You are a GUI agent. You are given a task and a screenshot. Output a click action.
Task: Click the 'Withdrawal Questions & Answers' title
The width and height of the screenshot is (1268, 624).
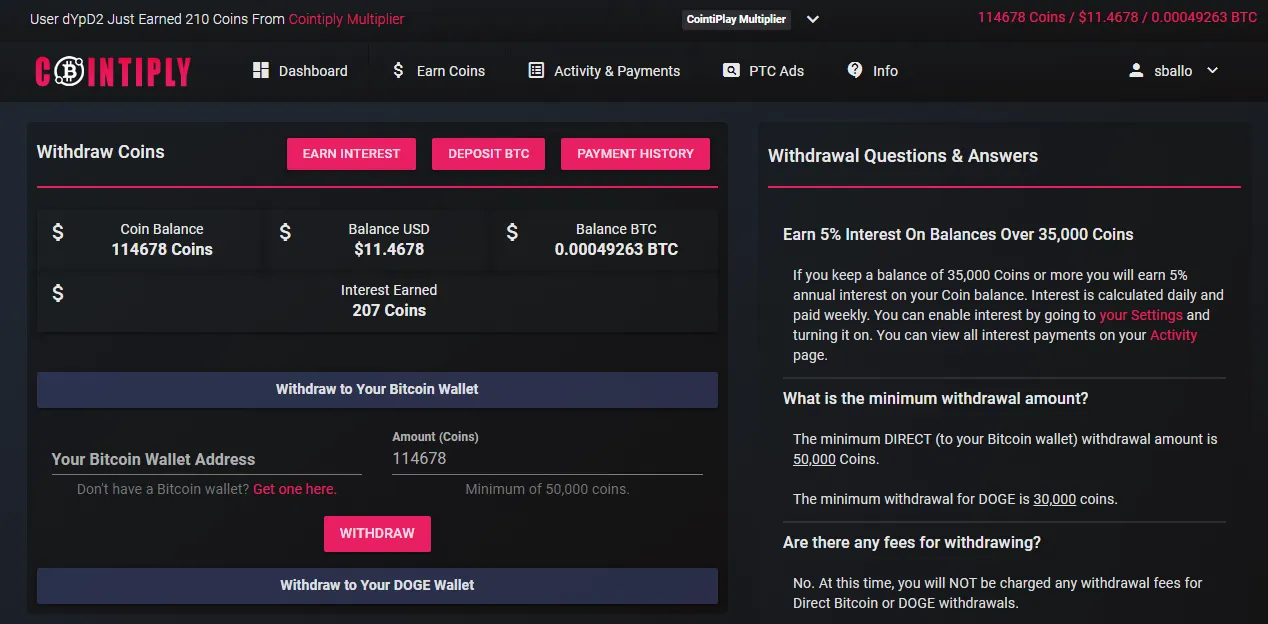[x=903, y=156]
